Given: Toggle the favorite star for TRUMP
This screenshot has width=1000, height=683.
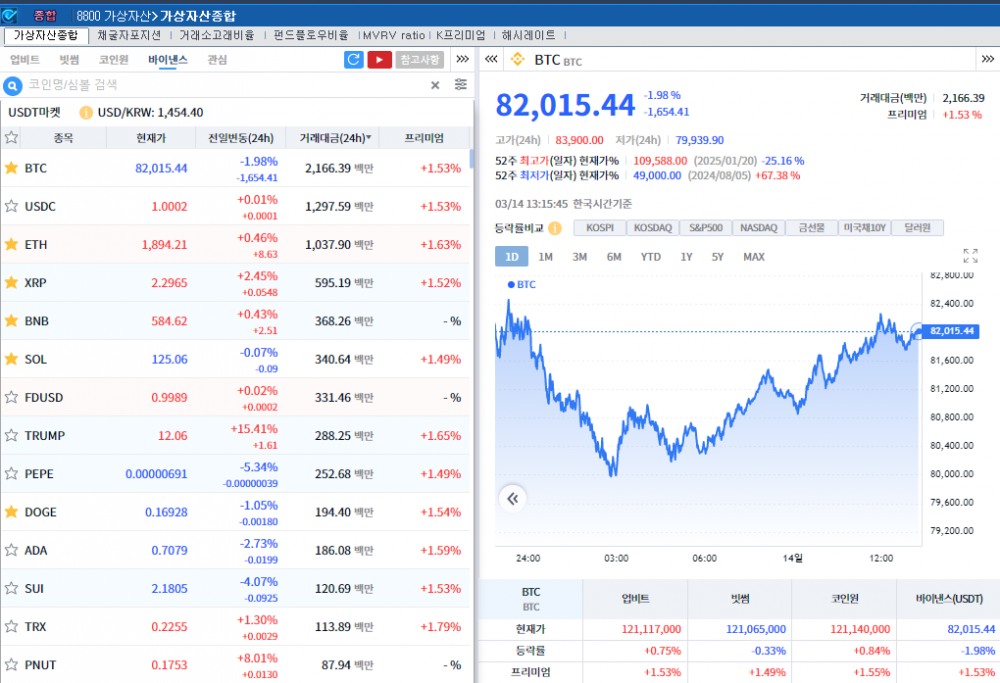Looking at the screenshot, I should click(12, 435).
